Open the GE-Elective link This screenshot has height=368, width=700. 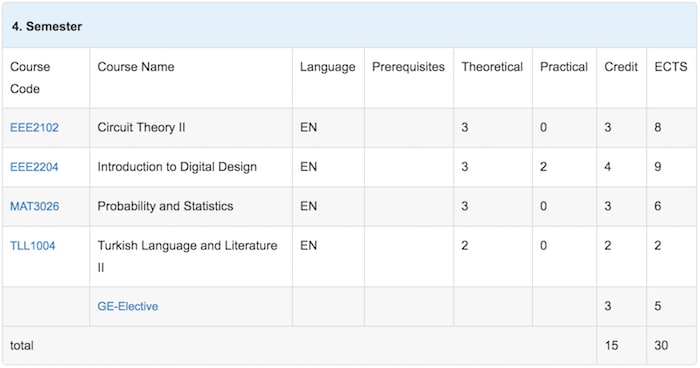(x=128, y=306)
